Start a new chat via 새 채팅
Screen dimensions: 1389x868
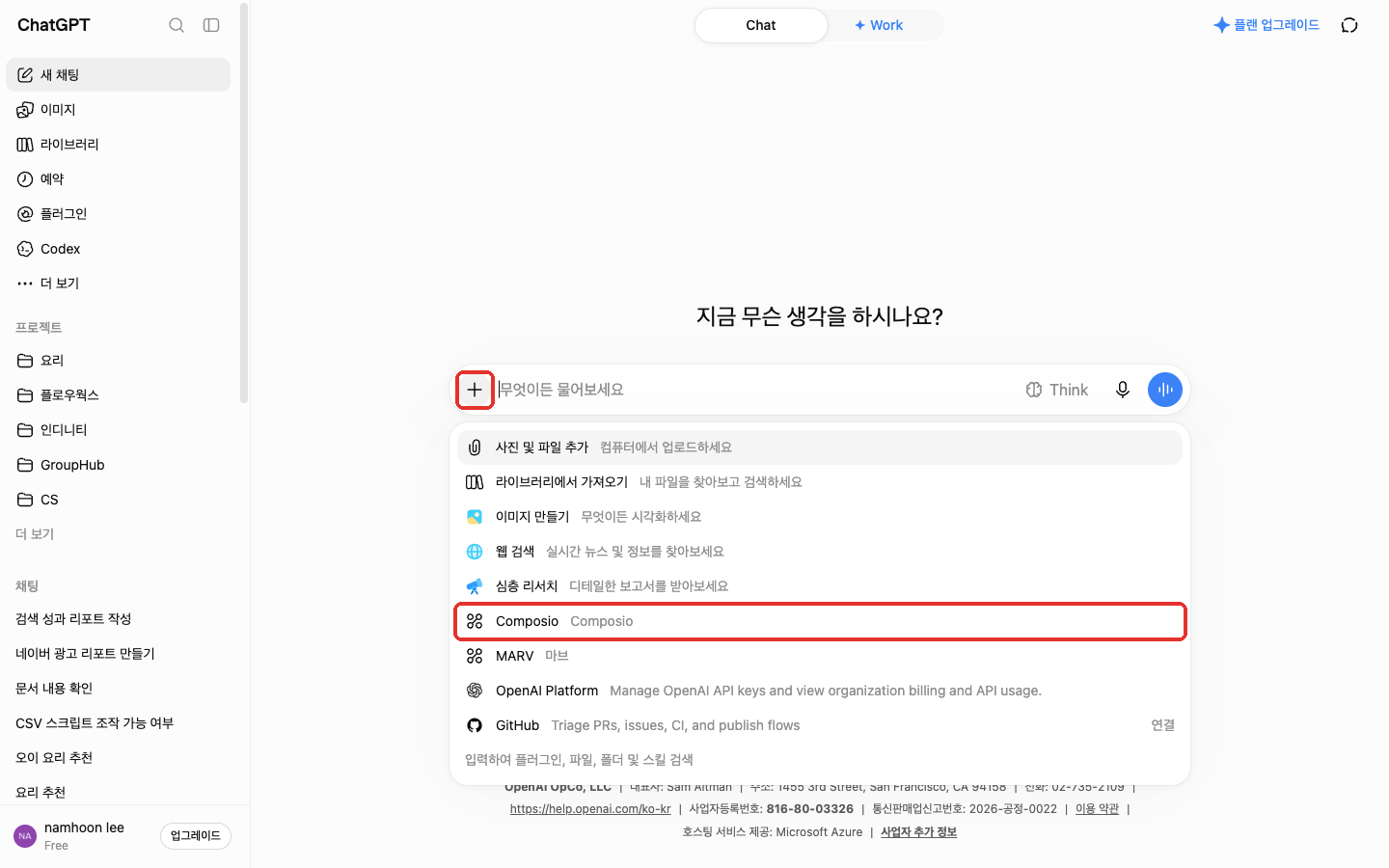118,75
